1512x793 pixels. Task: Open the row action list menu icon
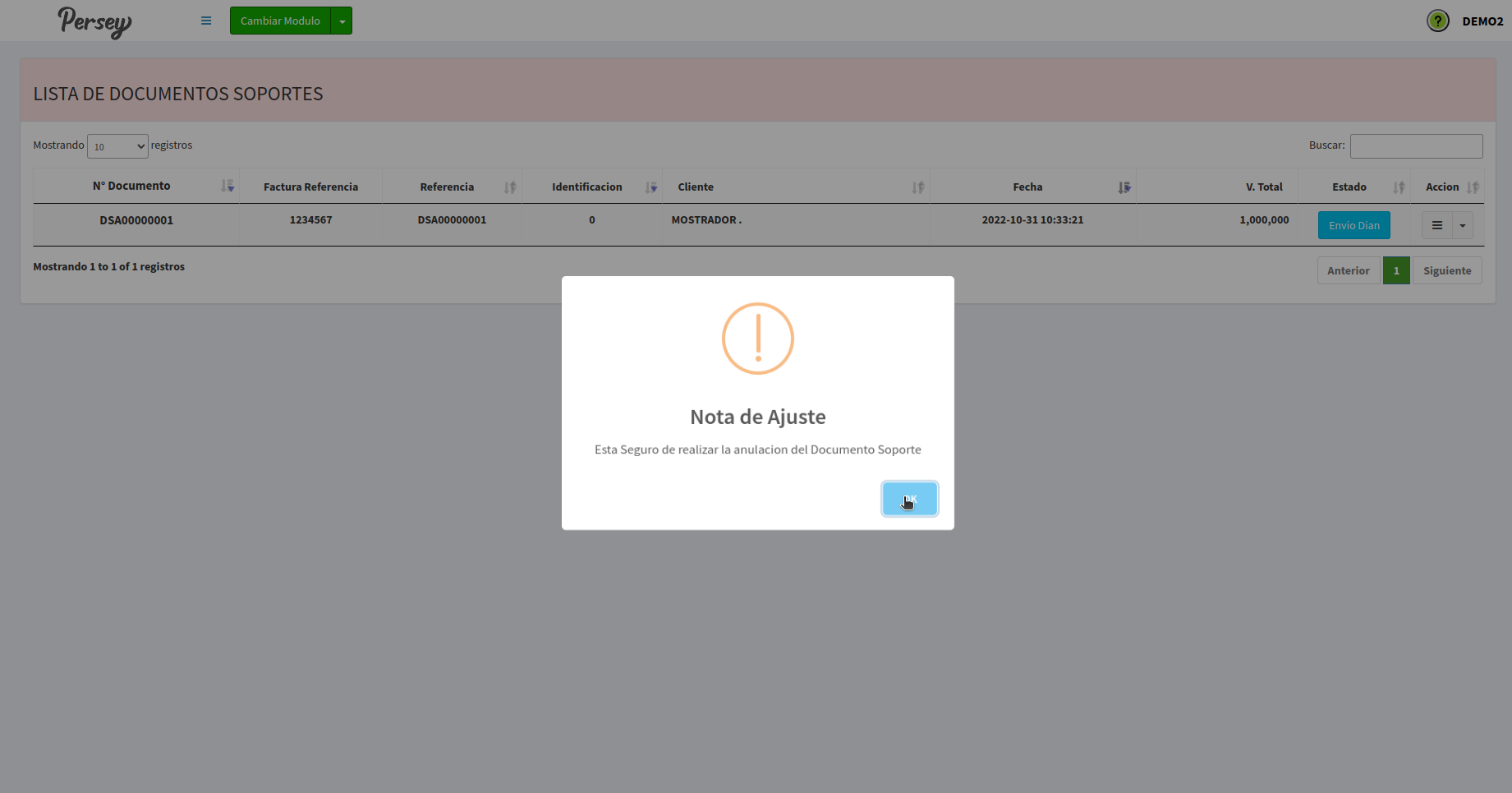click(1437, 225)
